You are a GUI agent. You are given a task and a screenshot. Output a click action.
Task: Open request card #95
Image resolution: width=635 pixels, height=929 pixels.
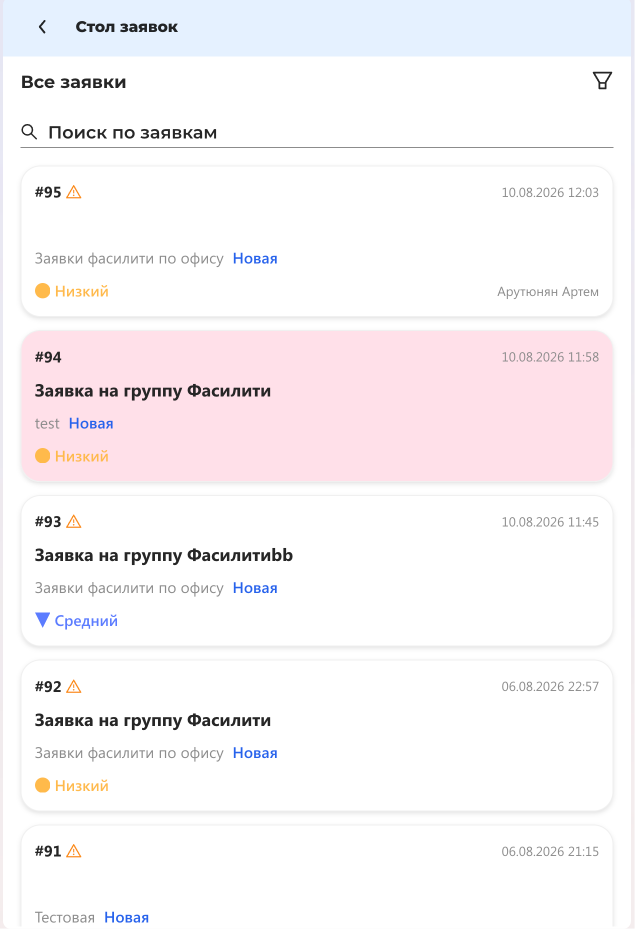click(x=317, y=241)
